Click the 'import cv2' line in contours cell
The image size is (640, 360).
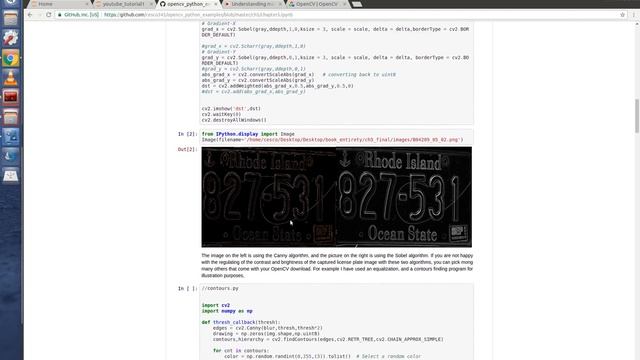(x=216, y=305)
